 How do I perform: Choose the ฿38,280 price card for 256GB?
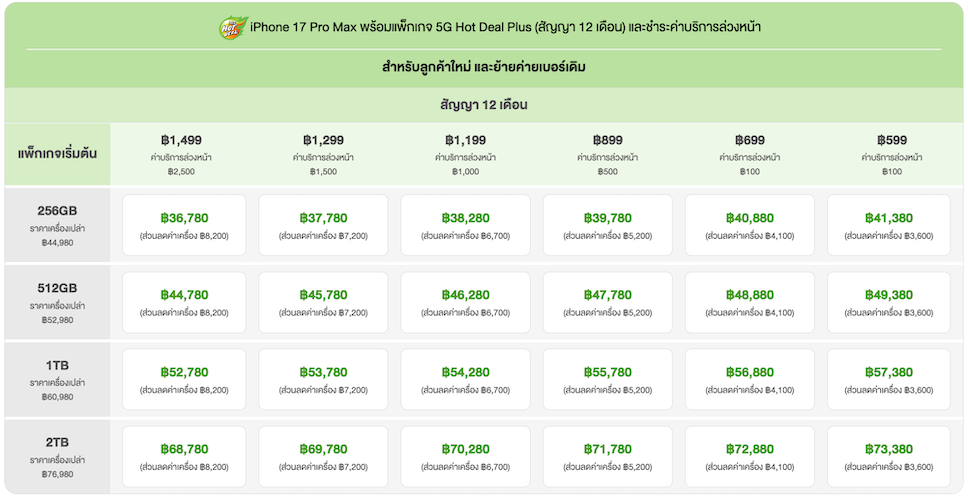[465, 225]
